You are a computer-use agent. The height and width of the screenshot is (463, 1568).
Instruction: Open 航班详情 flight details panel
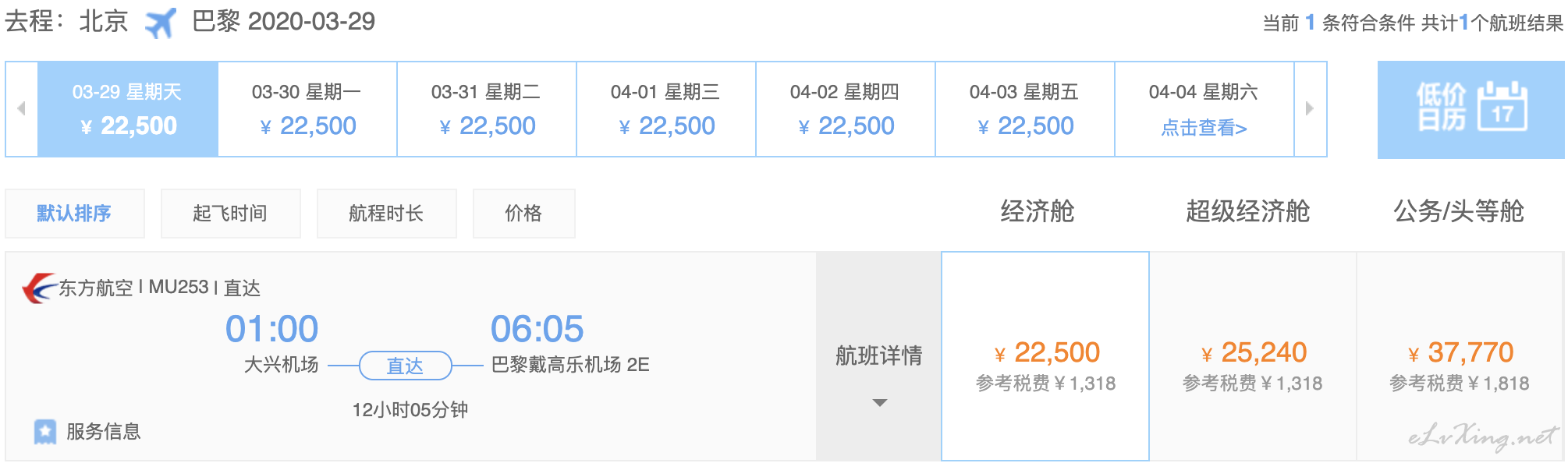click(878, 355)
